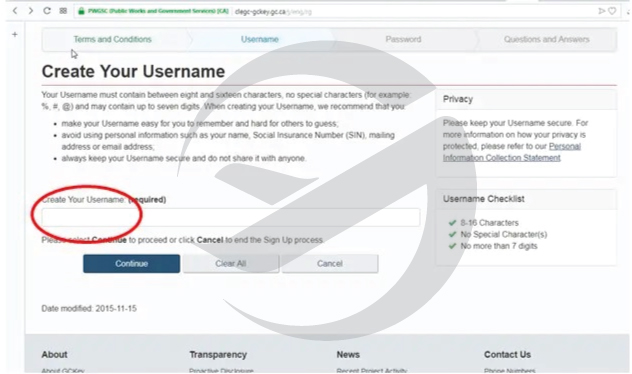Click the About footer heading
Viewport: 632px width, 374px height.
point(54,355)
